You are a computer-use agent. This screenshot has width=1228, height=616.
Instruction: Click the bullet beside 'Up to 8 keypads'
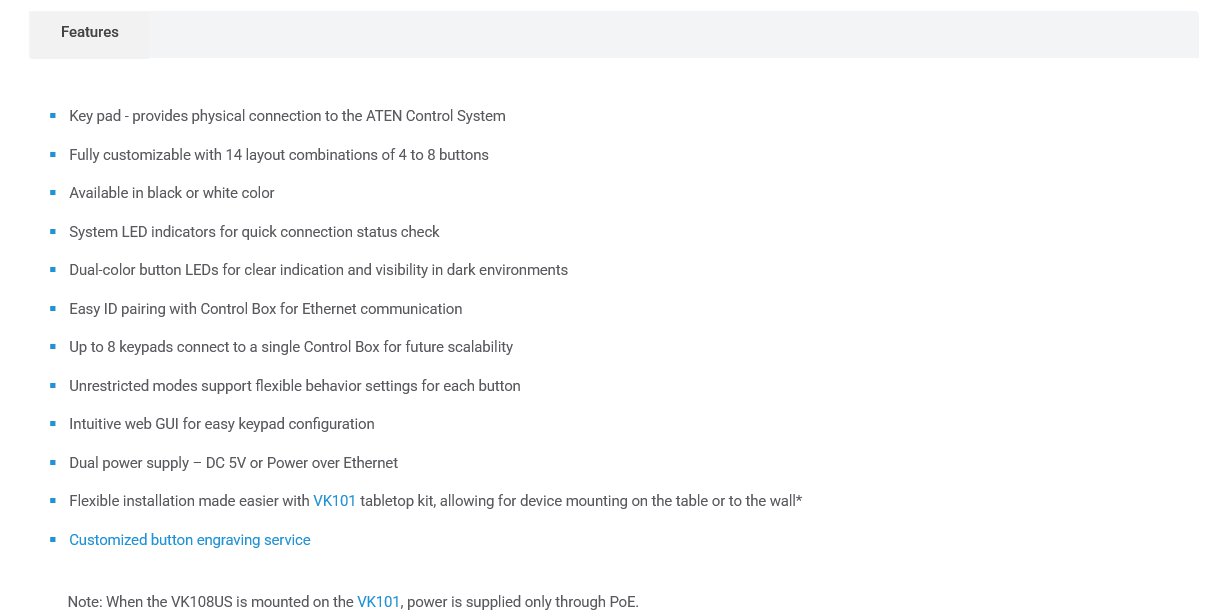pyautogui.click(x=53, y=347)
